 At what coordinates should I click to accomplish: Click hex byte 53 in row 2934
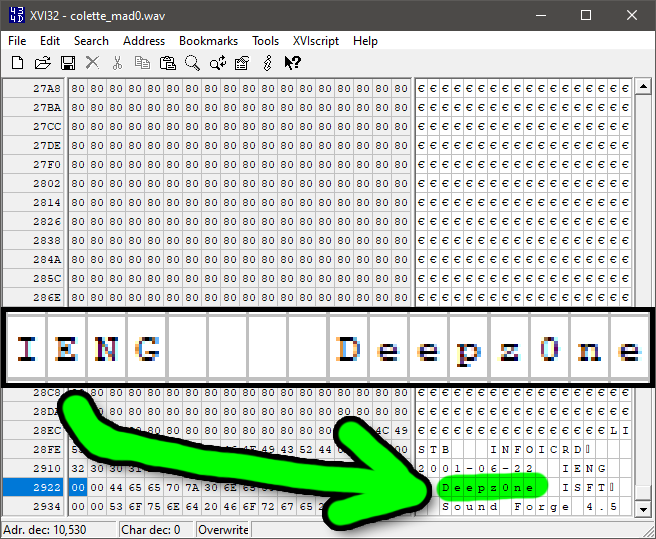tap(116, 506)
